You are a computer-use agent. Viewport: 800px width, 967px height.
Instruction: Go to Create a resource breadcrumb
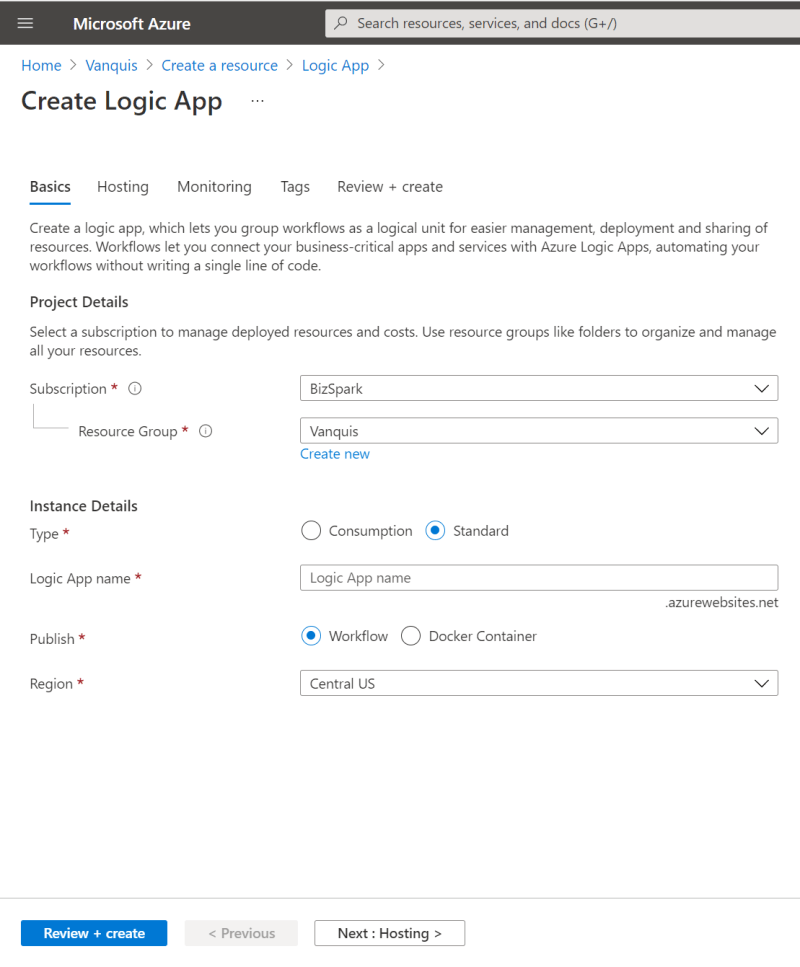click(220, 65)
